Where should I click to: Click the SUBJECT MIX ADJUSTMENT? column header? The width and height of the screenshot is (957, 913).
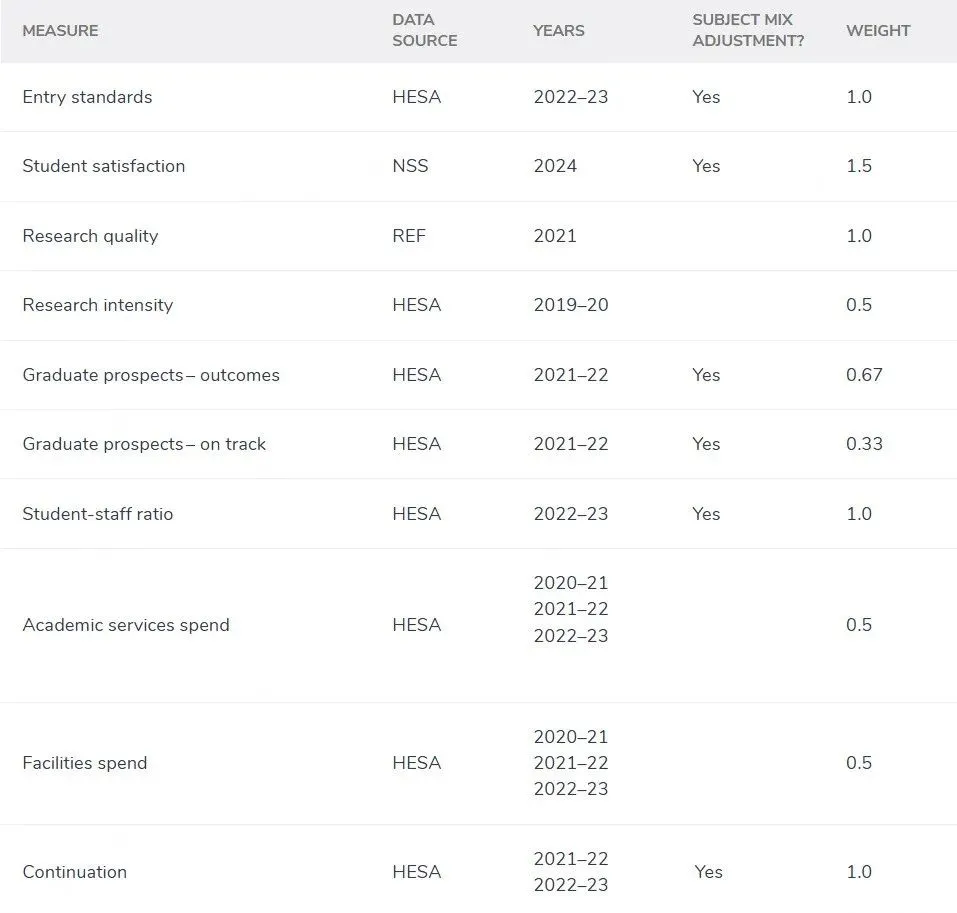pos(748,30)
